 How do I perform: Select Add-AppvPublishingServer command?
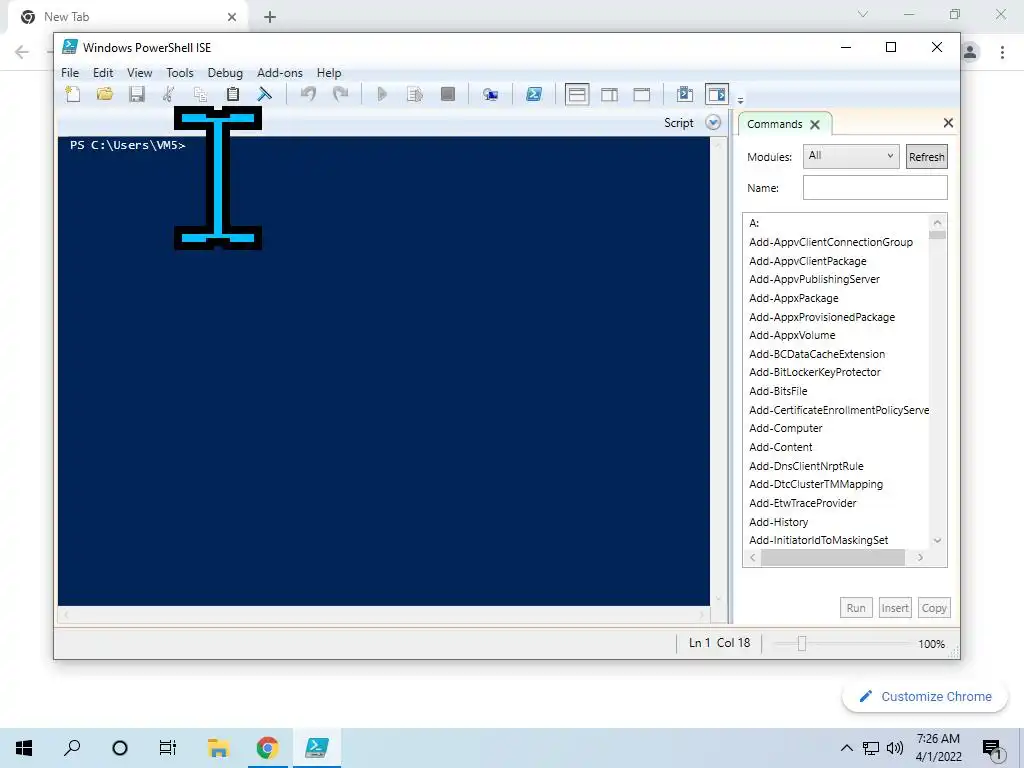pos(814,280)
